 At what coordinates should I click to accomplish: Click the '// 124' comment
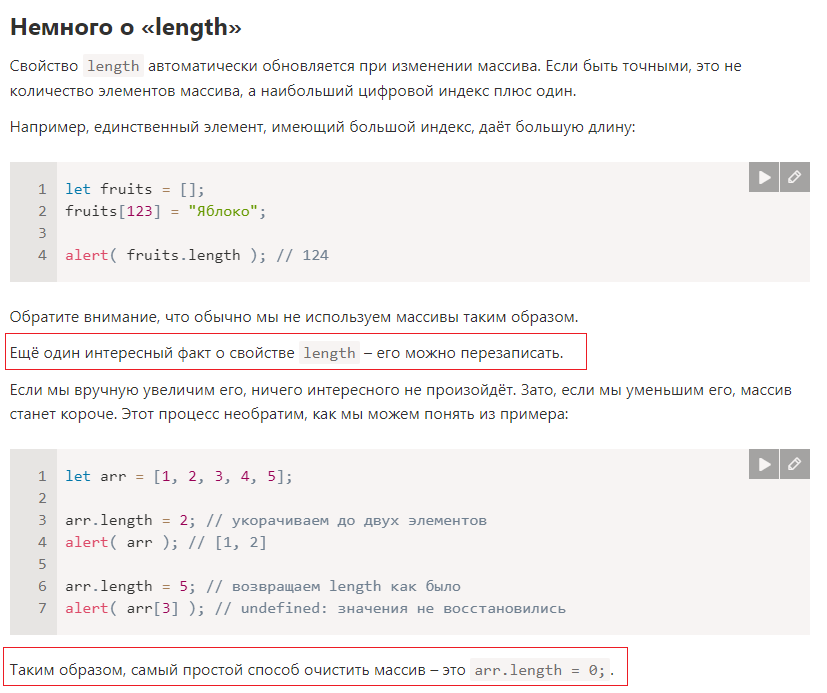coord(302,255)
